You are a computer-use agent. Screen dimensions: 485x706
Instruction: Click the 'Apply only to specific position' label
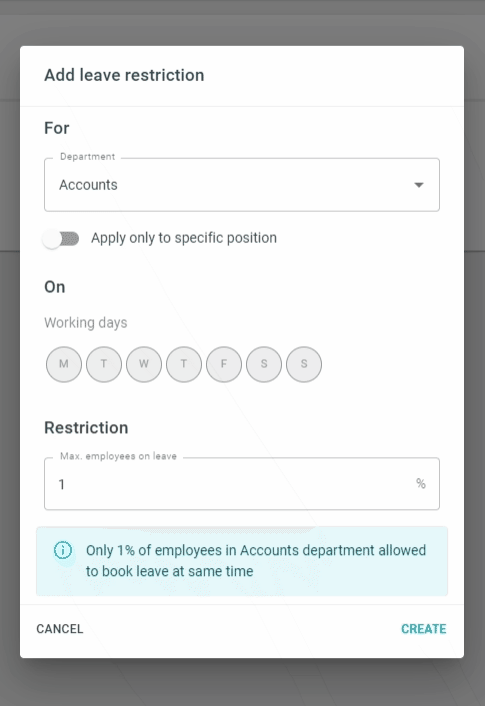click(184, 238)
